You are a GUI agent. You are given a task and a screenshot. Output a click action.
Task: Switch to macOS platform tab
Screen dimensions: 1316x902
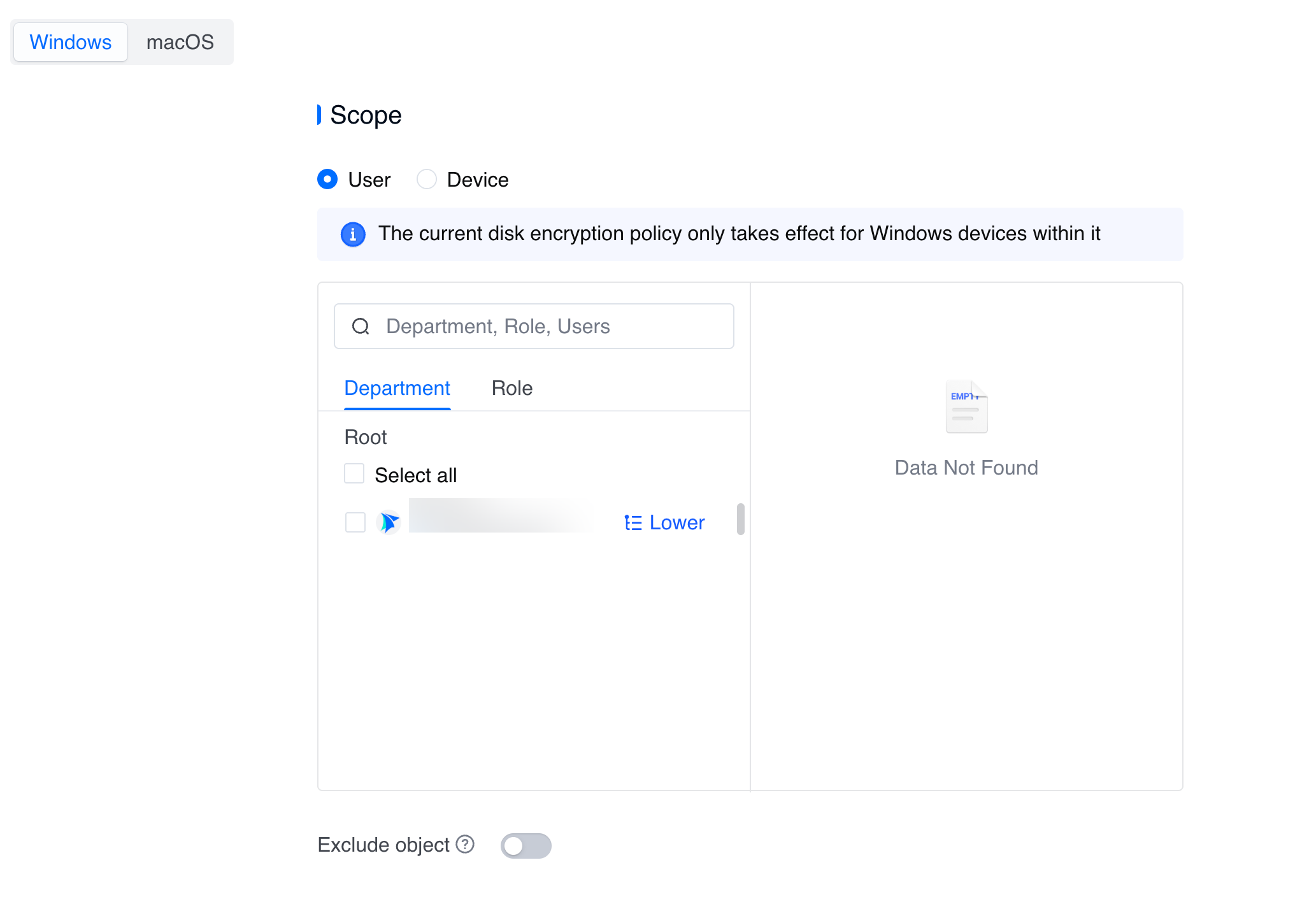coord(180,42)
